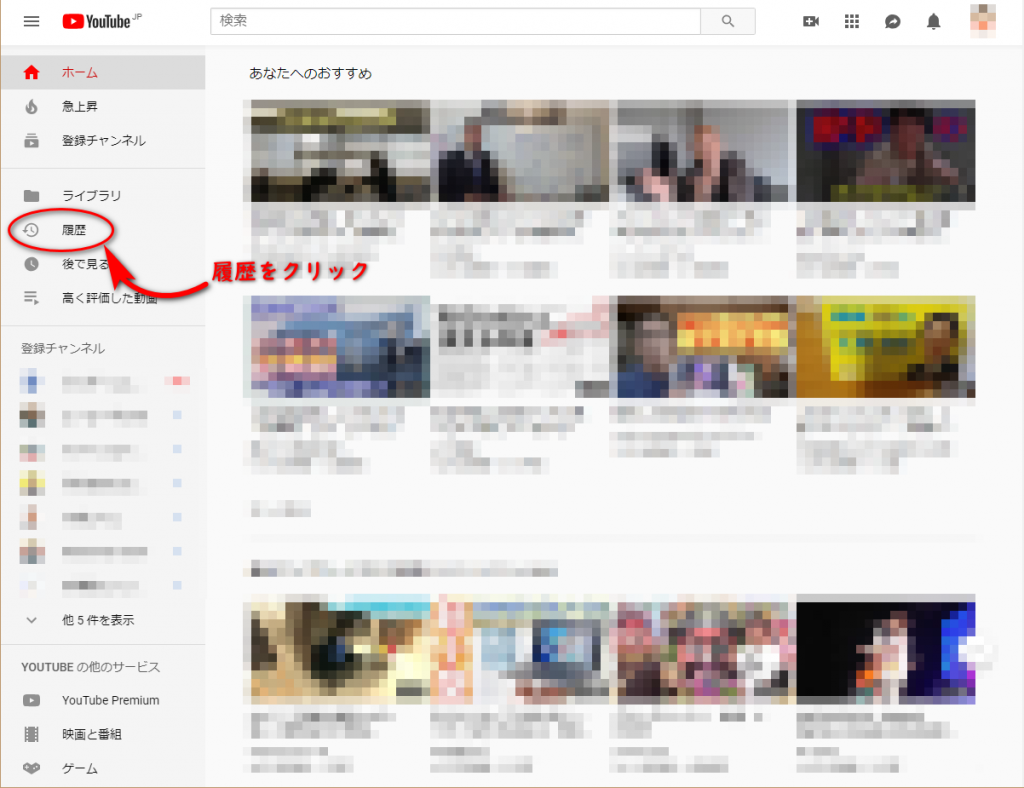
Task: Open 急上昇 trending page
Action: 80,106
